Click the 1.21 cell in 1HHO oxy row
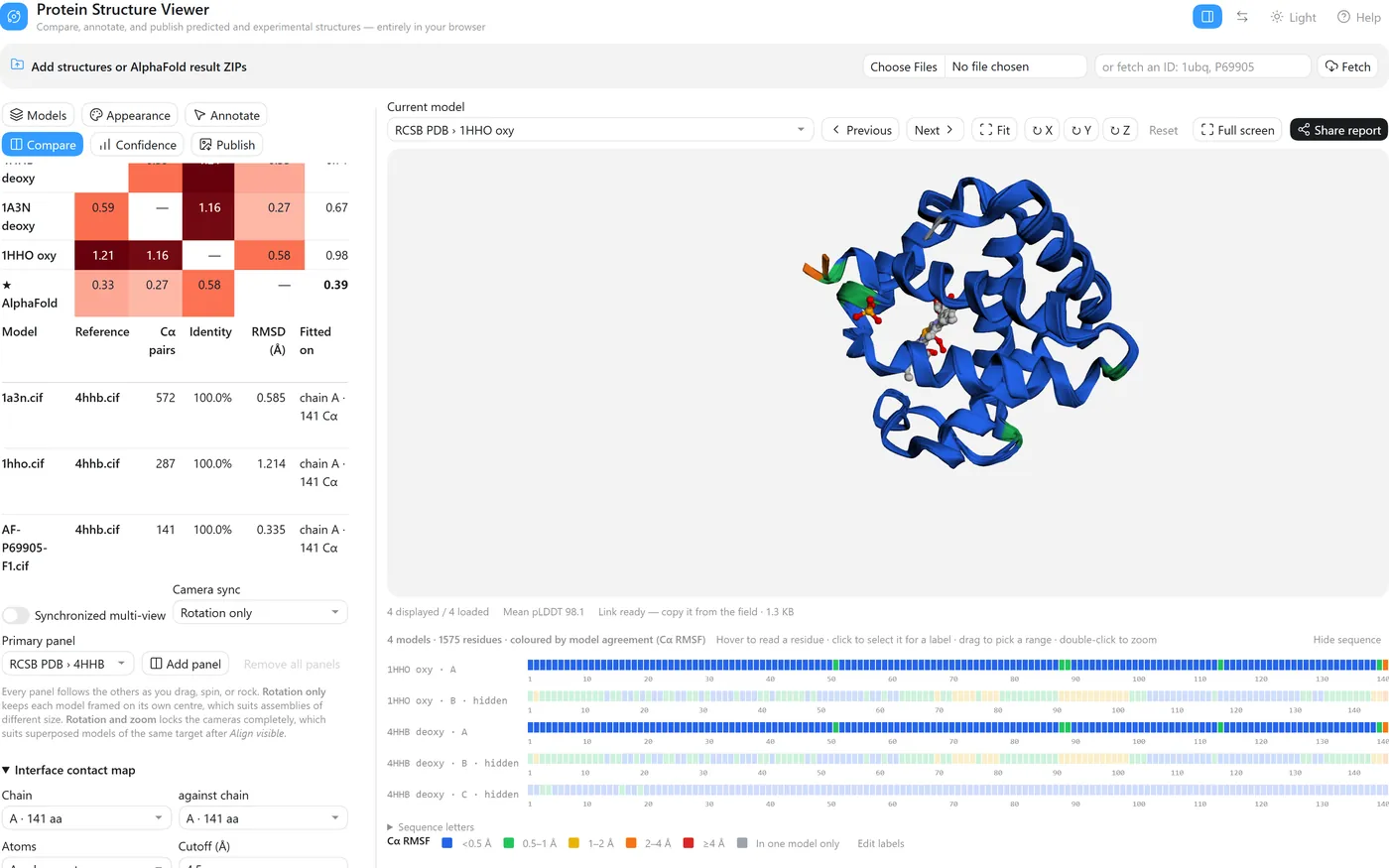Image resolution: width=1389 pixels, height=868 pixels. (102, 255)
